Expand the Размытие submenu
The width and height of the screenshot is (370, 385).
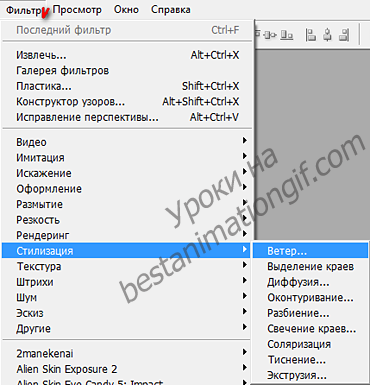coord(127,204)
